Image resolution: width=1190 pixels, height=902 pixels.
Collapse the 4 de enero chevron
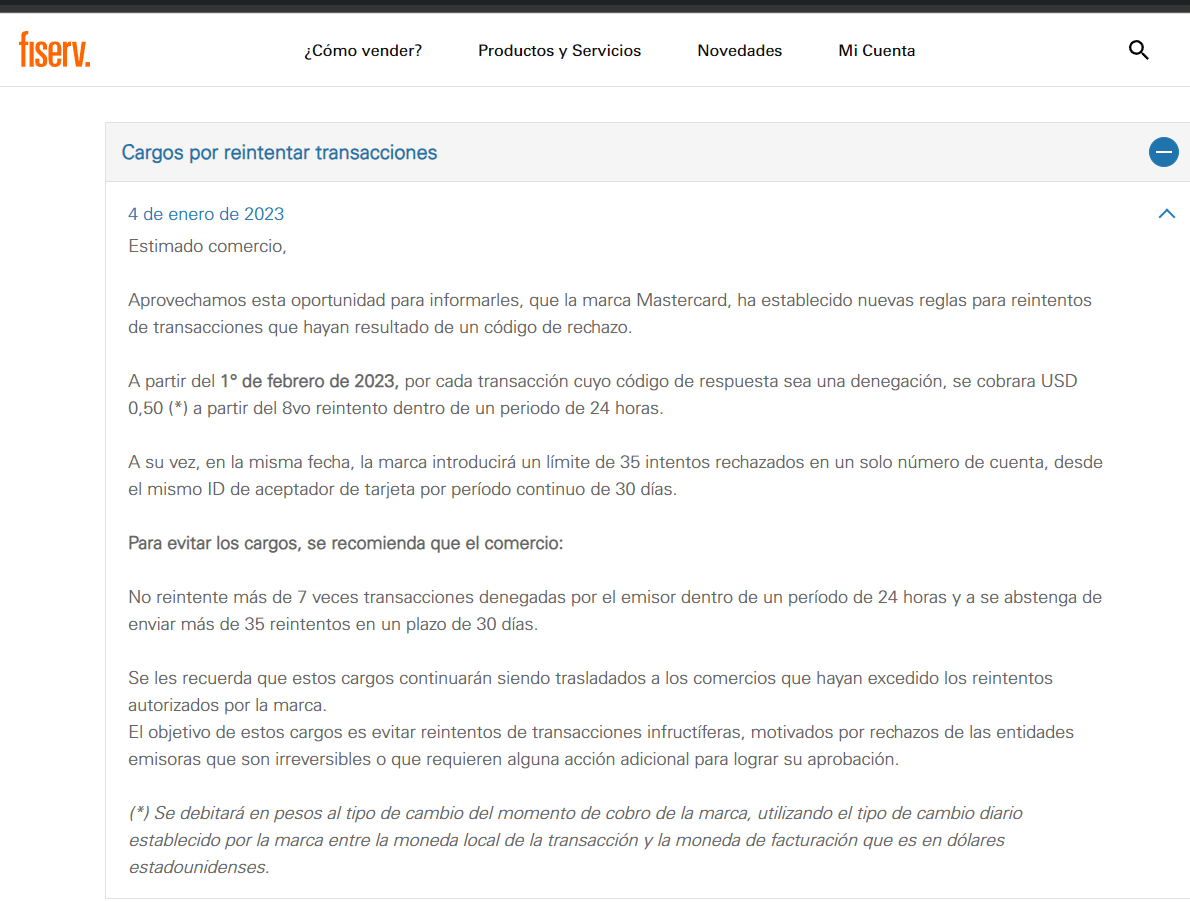[x=1166, y=214]
